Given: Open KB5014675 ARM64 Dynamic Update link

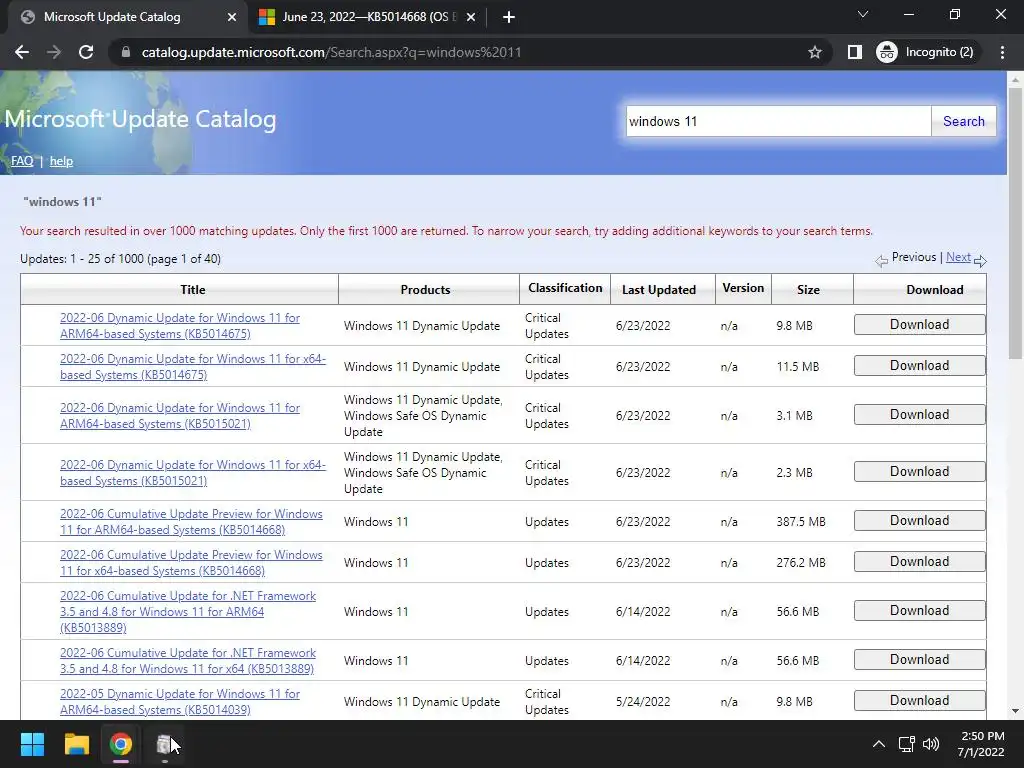Looking at the screenshot, I should 180,326.
